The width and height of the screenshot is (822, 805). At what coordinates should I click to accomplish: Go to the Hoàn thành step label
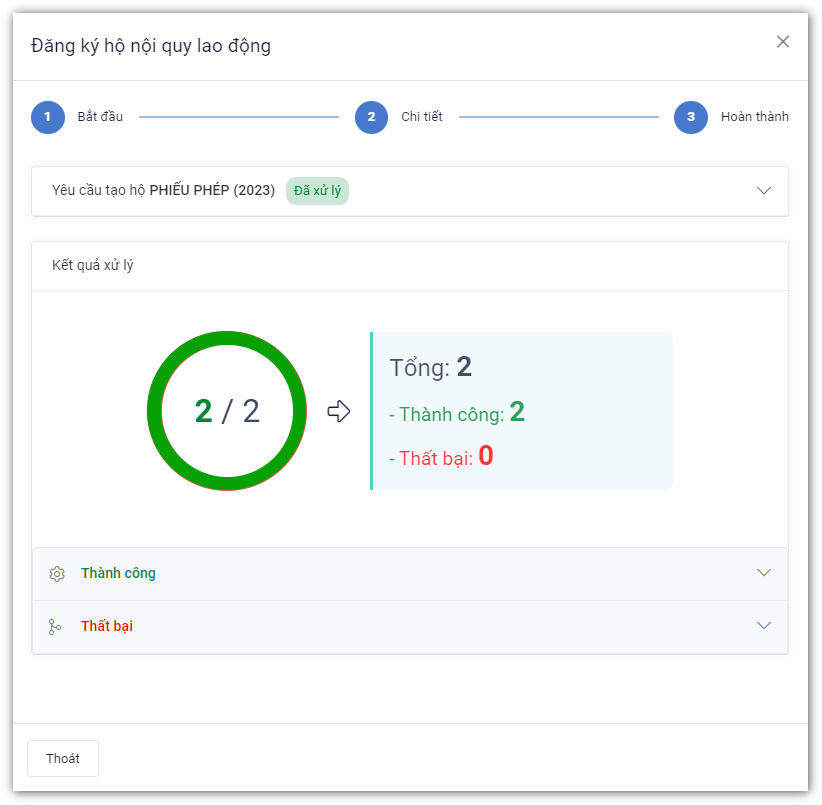pos(754,117)
